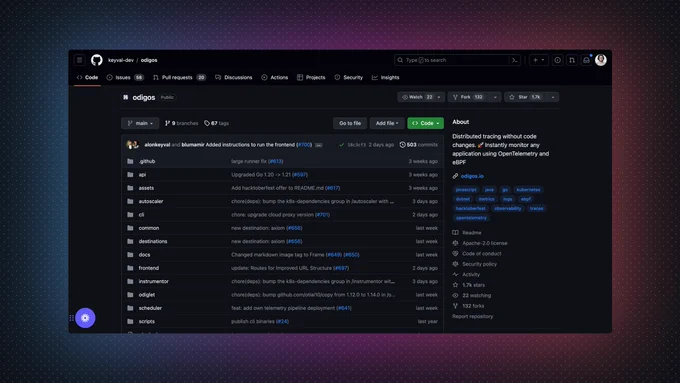Select the kubernetes topic tag
This screenshot has width=680, height=383.
(528, 190)
